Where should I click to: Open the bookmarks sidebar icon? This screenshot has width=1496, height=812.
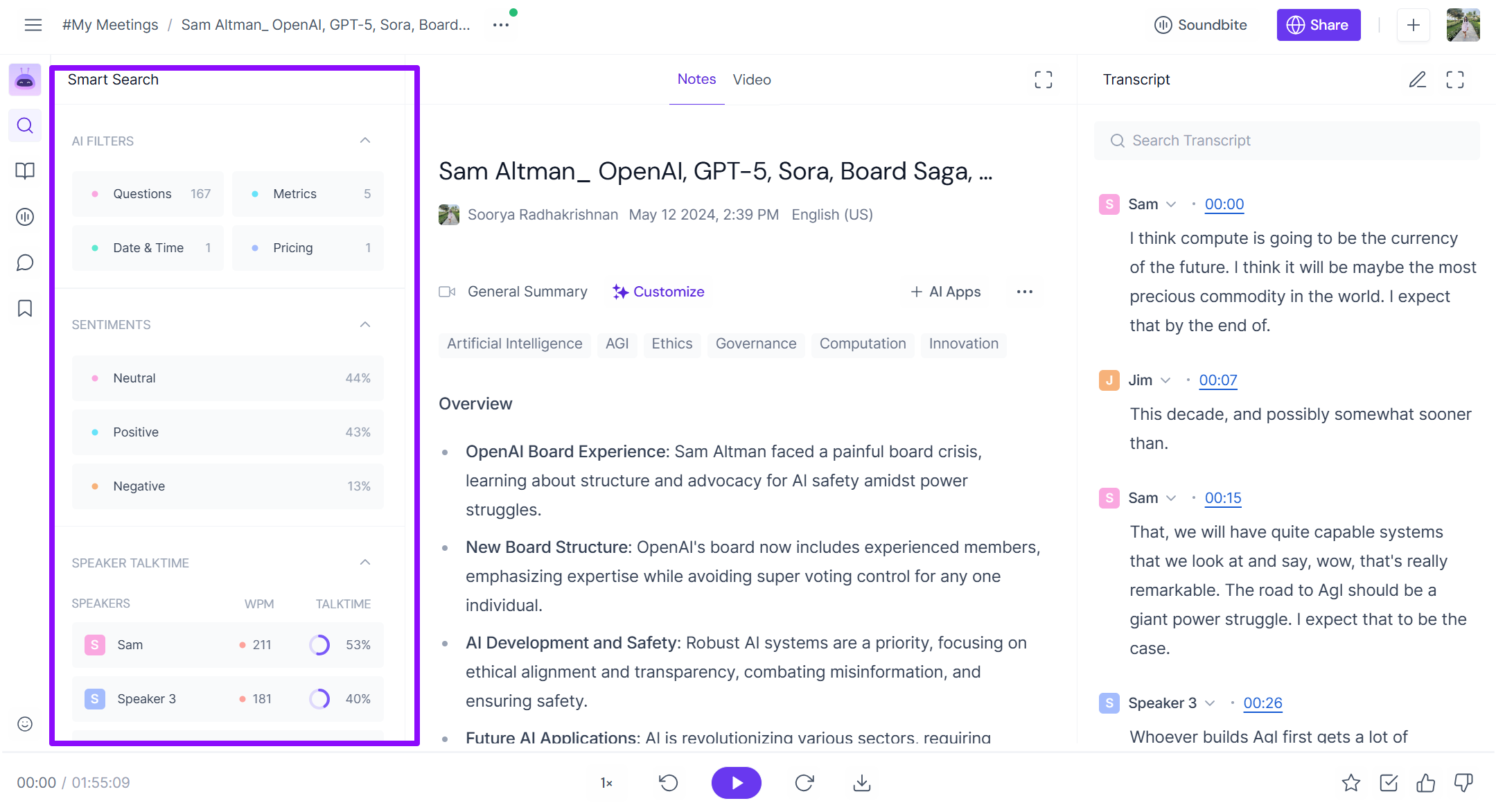(x=25, y=308)
